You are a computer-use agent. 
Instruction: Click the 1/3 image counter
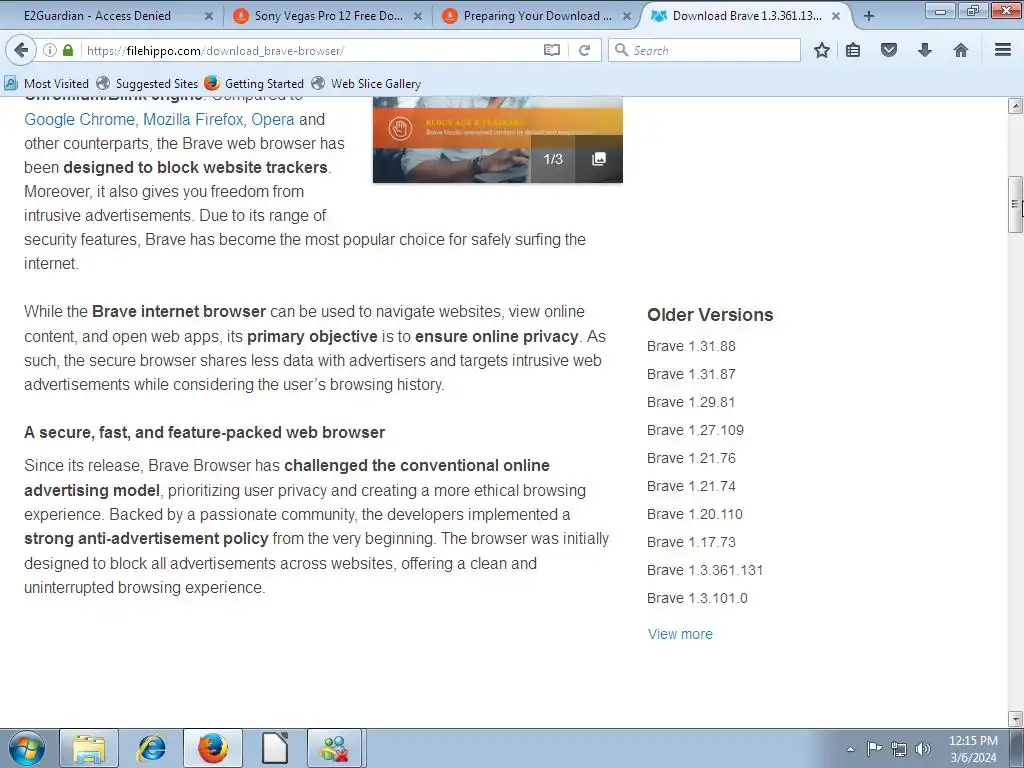coord(552,159)
